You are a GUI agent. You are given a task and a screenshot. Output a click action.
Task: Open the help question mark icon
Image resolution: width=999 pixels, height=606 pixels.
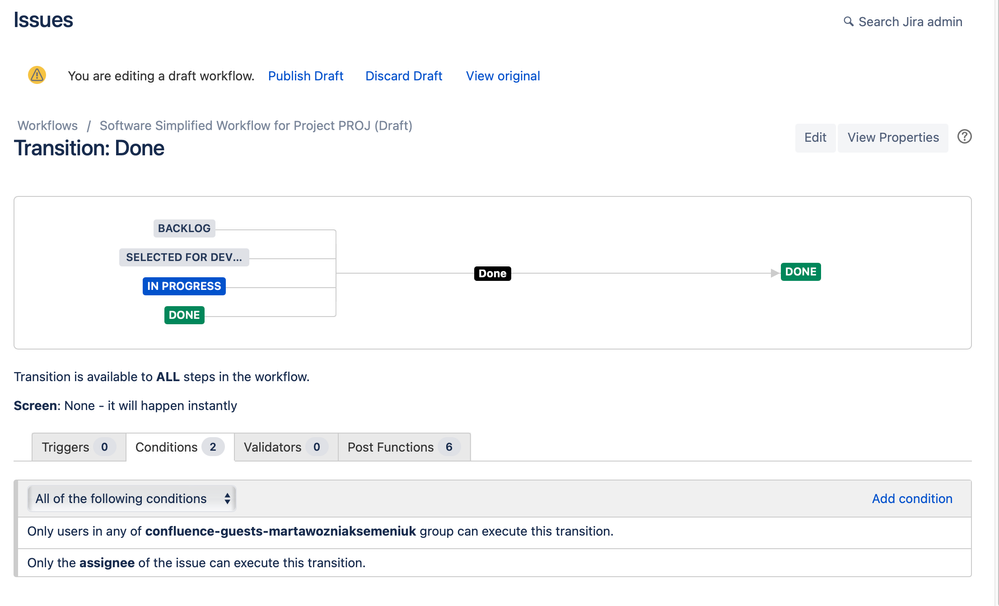pos(965,136)
